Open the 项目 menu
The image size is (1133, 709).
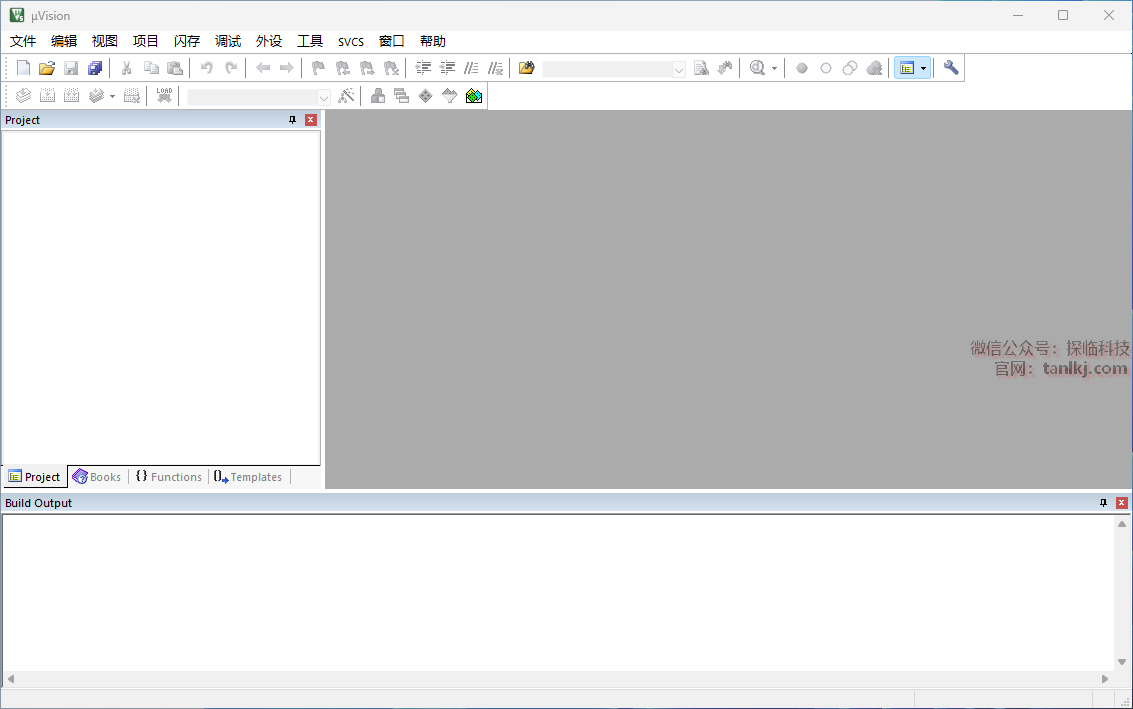pos(146,41)
